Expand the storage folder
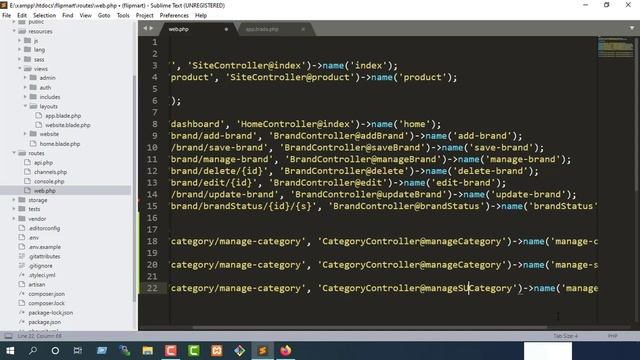This screenshot has width=640, height=360. pos(14,200)
